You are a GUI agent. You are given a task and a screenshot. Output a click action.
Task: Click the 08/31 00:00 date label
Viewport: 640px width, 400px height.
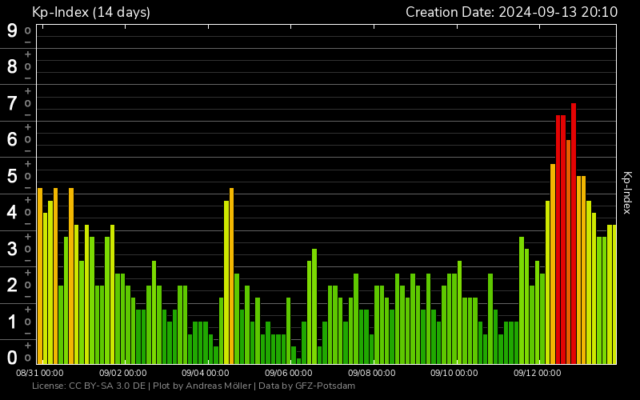pos(41,371)
